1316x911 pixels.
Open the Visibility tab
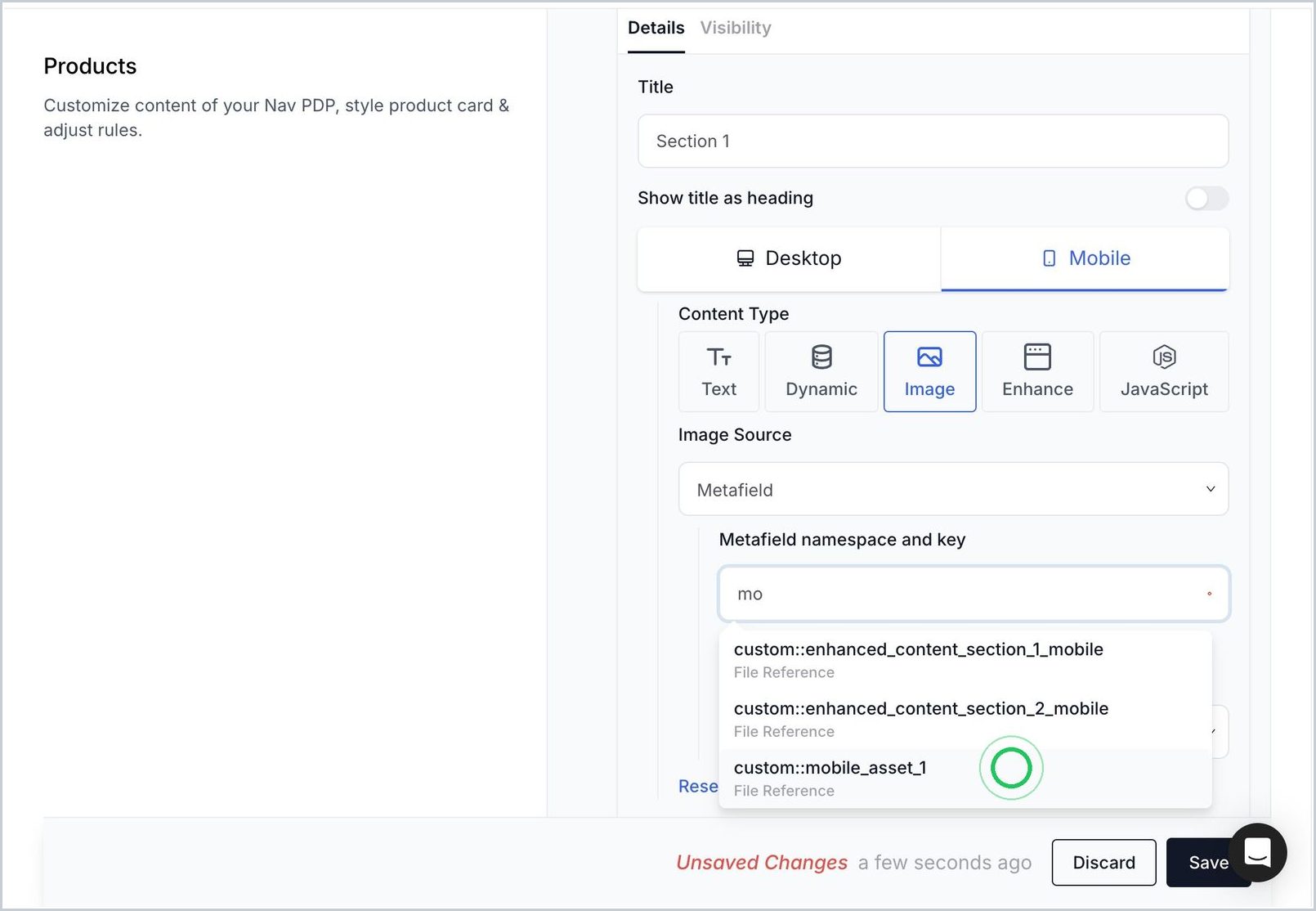(736, 28)
